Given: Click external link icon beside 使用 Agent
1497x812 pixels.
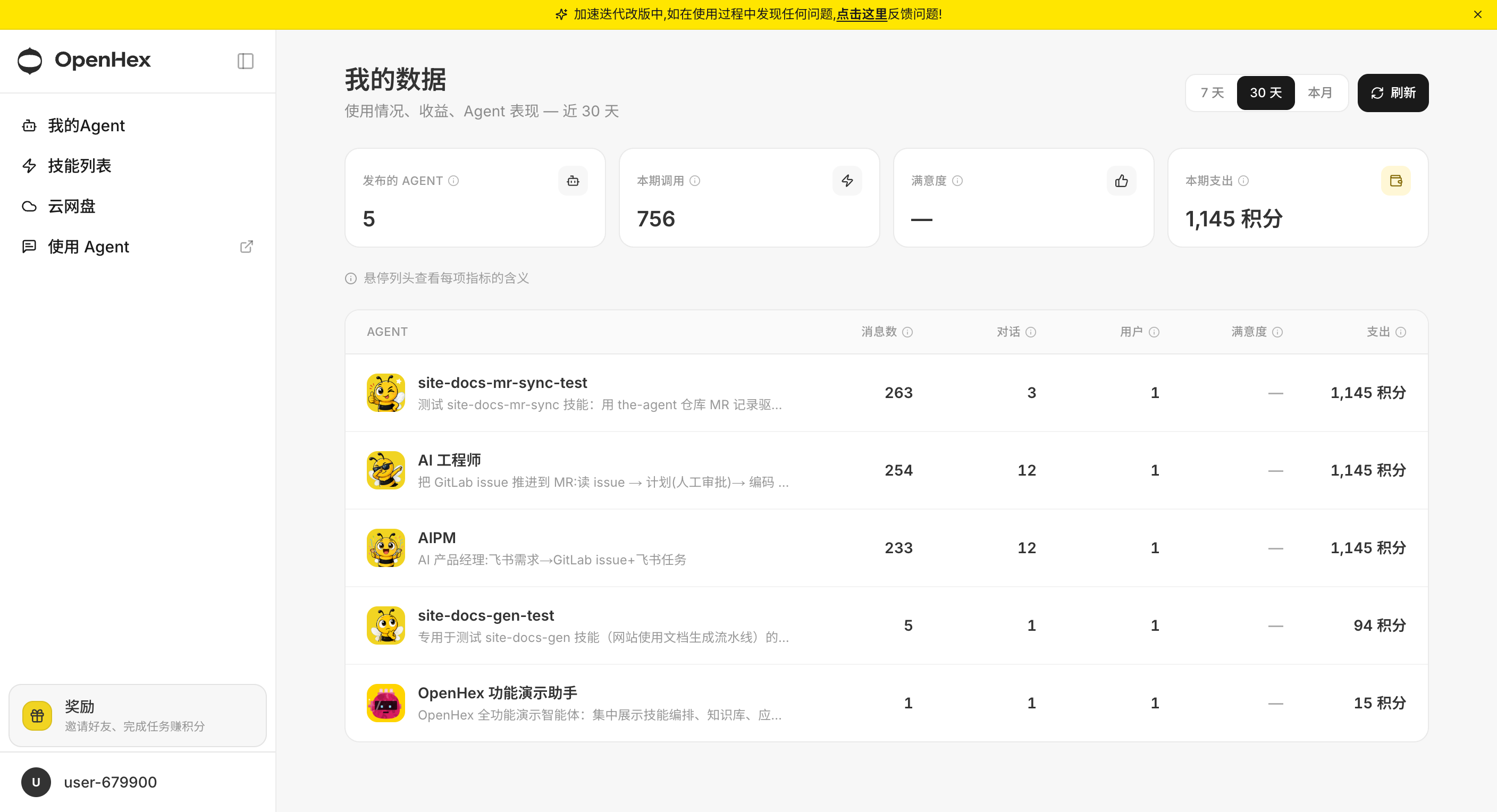Looking at the screenshot, I should pyautogui.click(x=247, y=247).
